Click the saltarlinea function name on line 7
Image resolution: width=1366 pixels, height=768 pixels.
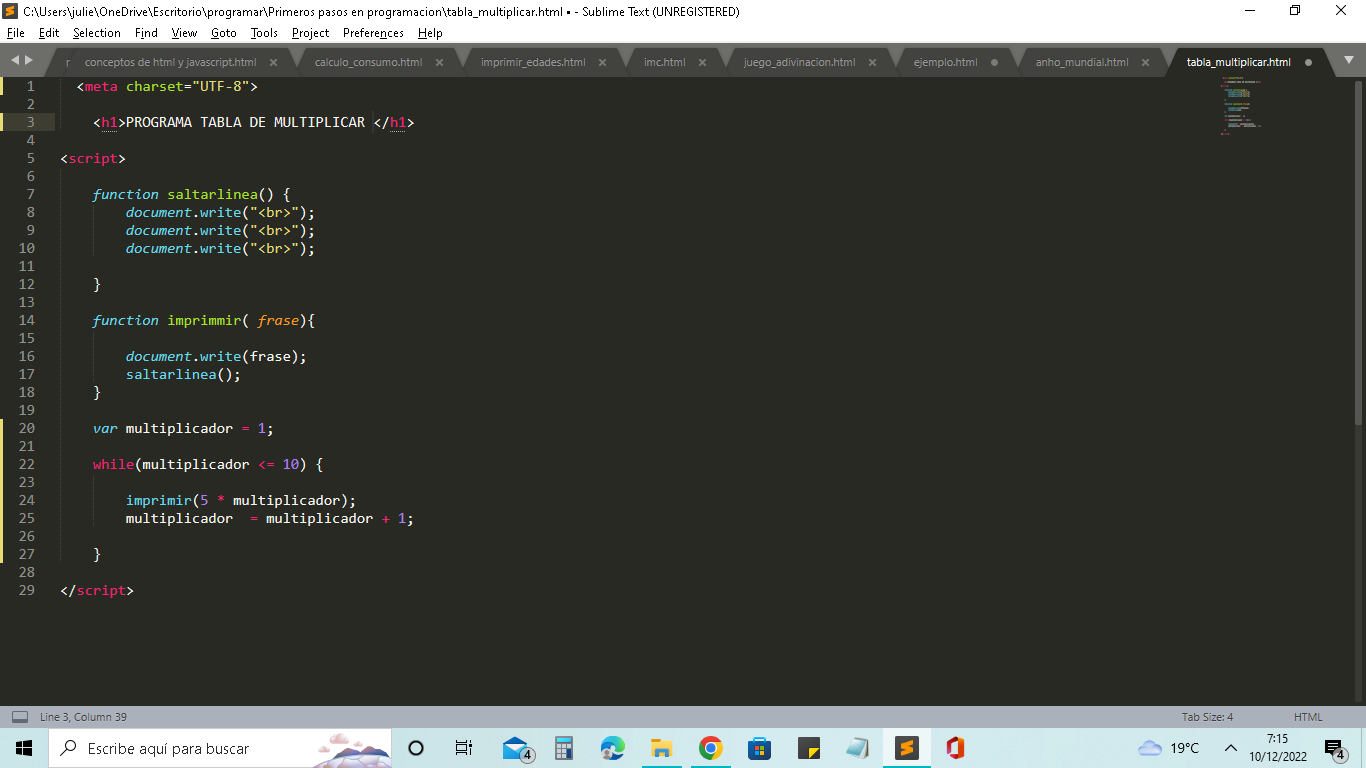(213, 194)
